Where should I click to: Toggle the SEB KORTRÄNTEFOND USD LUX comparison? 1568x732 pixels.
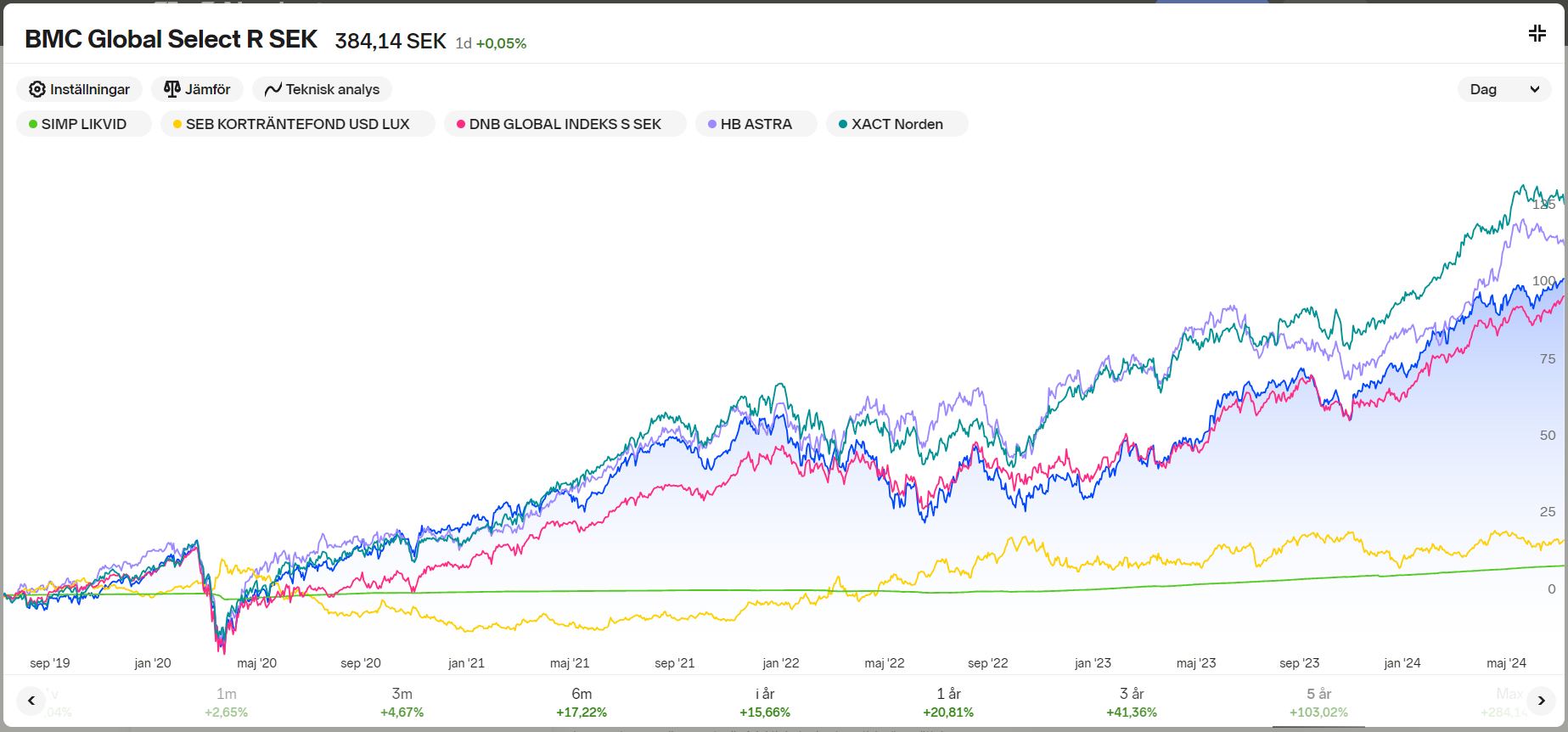pyautogui.click(x=297, y=124)
